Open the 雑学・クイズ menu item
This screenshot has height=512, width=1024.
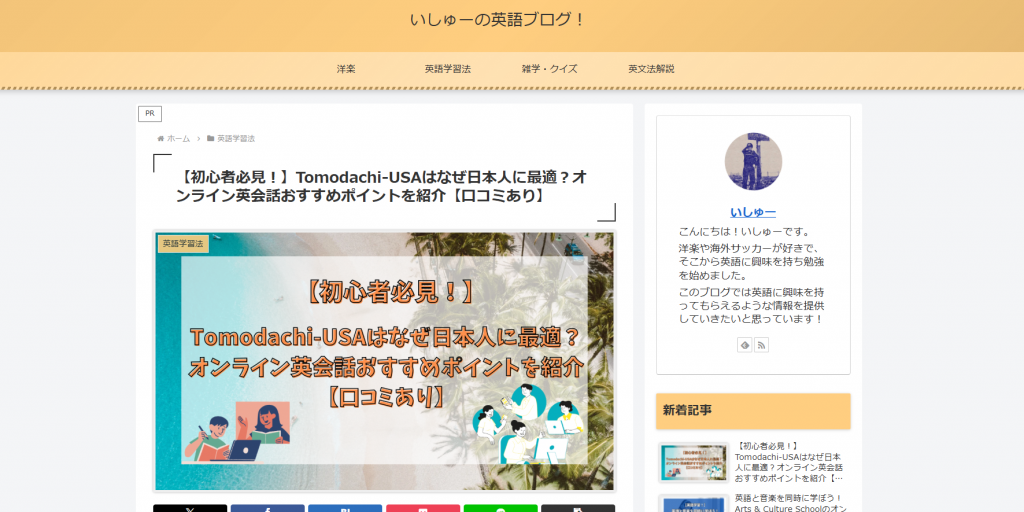[x=550, y=69]
